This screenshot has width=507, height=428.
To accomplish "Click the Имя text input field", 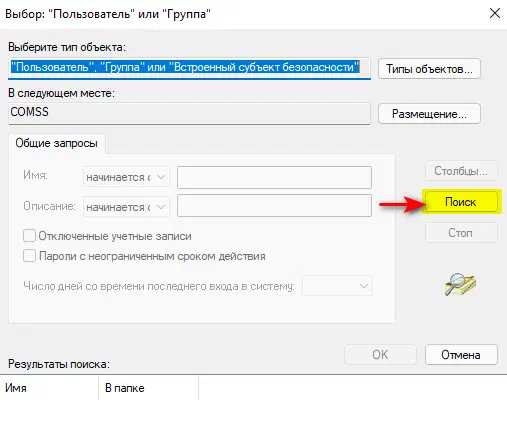I will pos(274,177).
